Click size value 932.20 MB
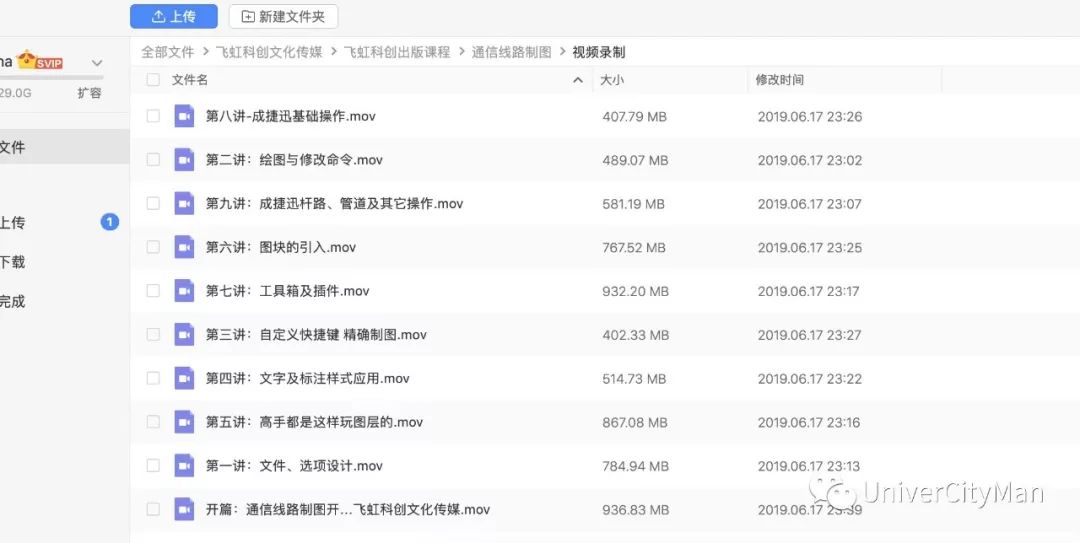The height and width of the screenshot is (543, 1080). [635, 291]
